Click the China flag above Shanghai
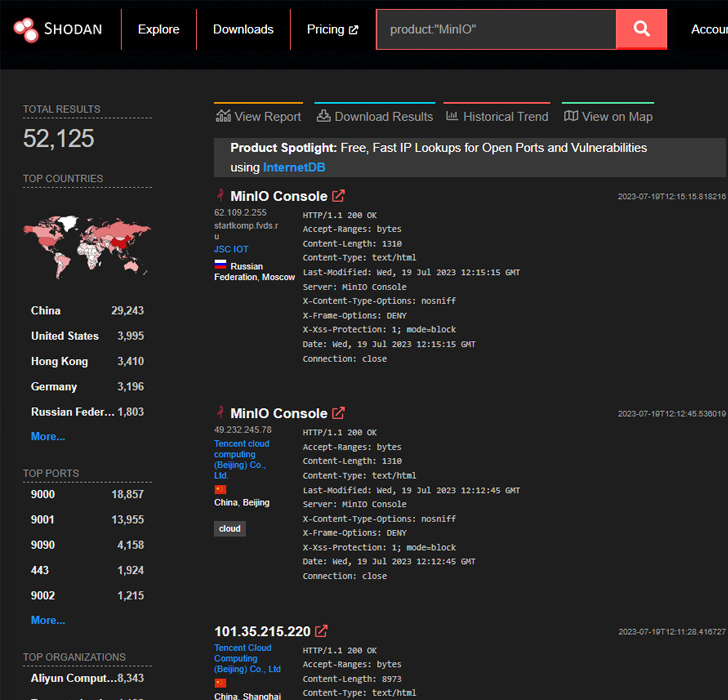The image size is (728, 700). (x=221, y=683)
